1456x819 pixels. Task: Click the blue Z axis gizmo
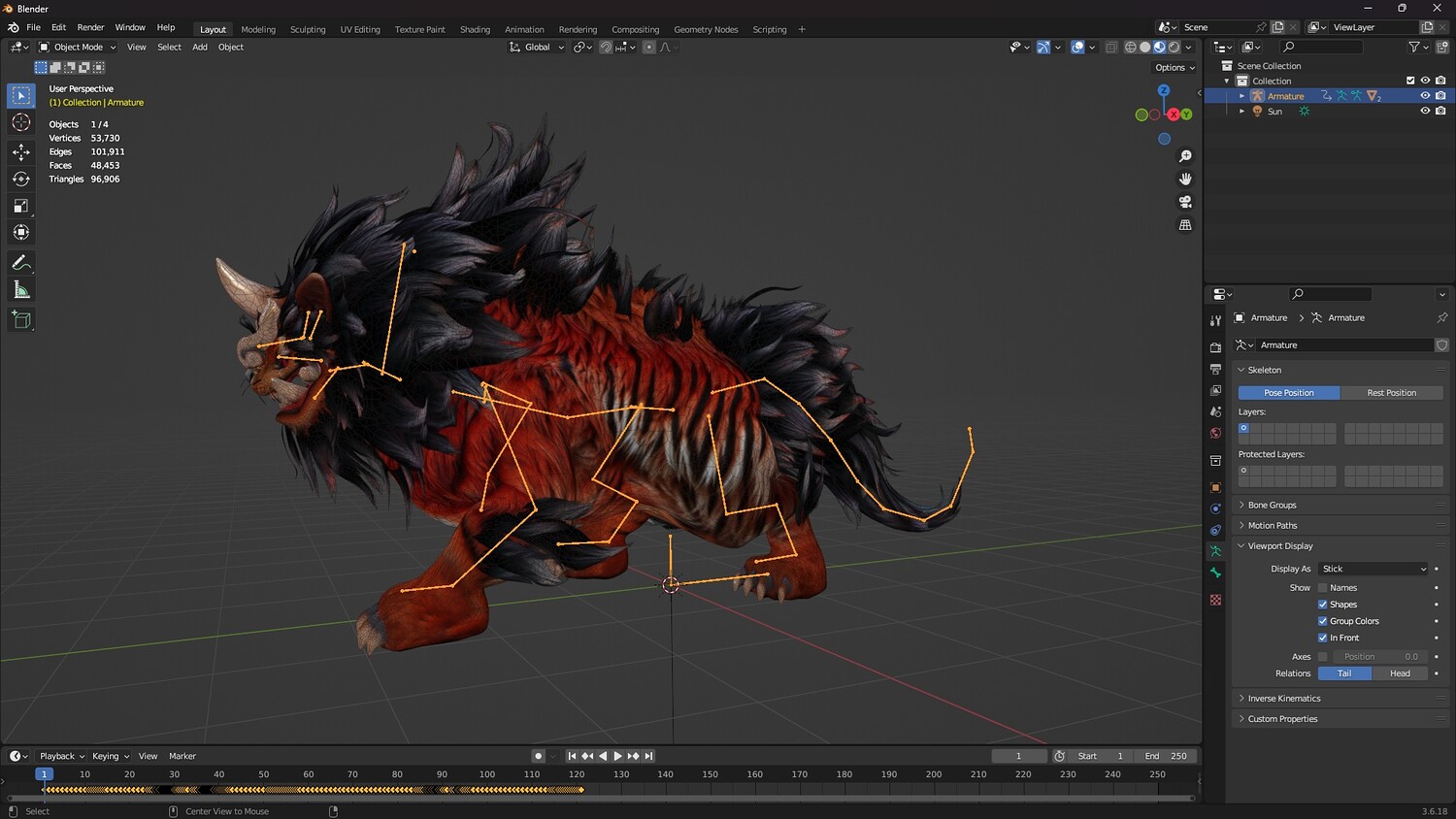(1164, 90)
